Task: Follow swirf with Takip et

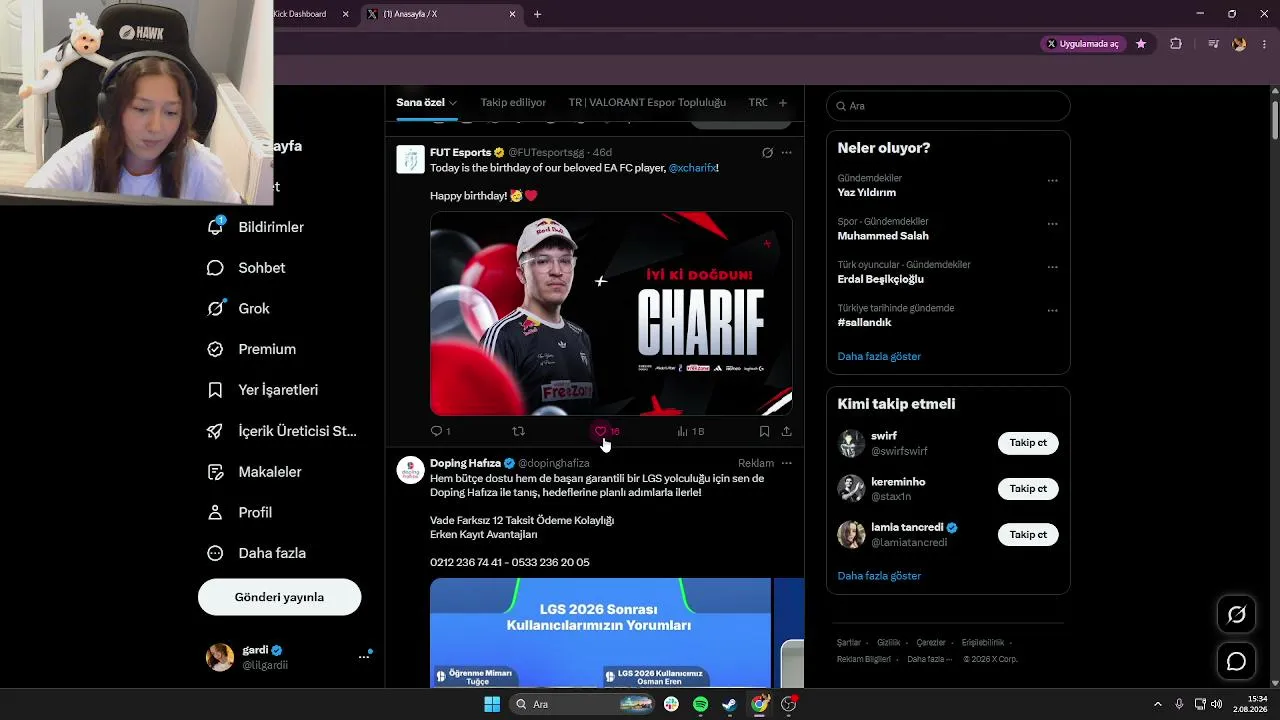Action: coord(1028,443)
